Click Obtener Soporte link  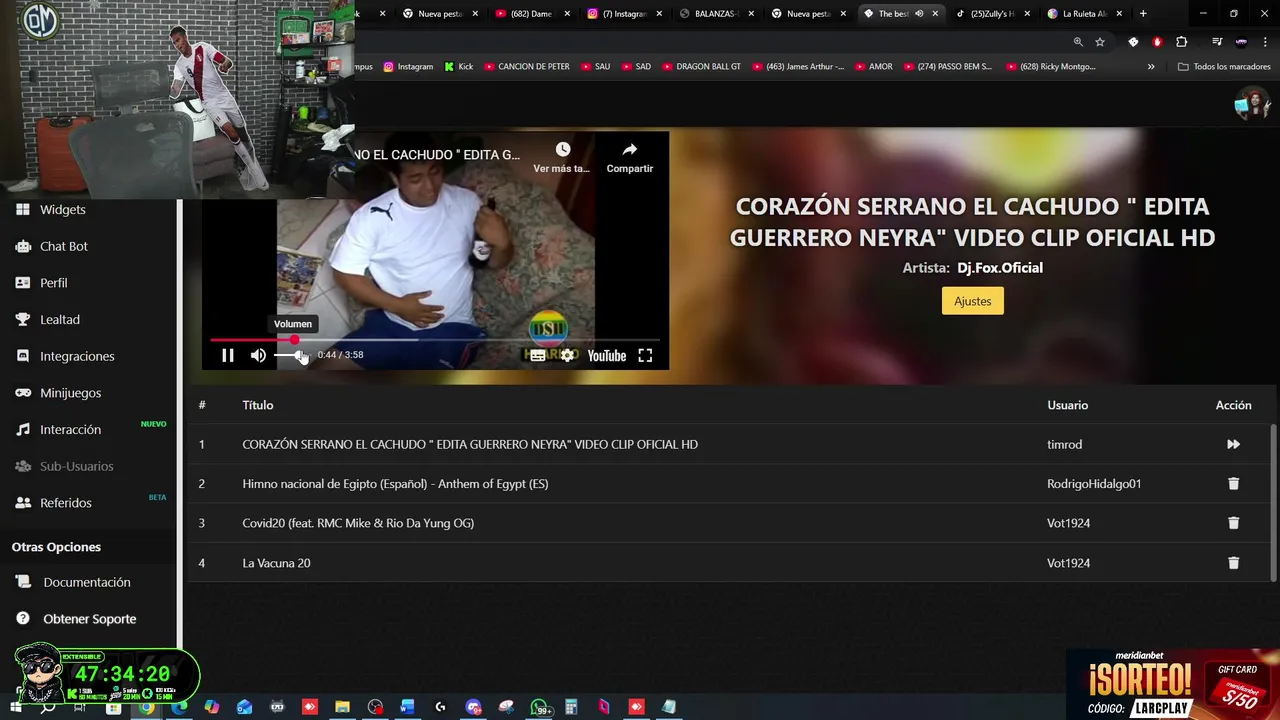(89, 619)
